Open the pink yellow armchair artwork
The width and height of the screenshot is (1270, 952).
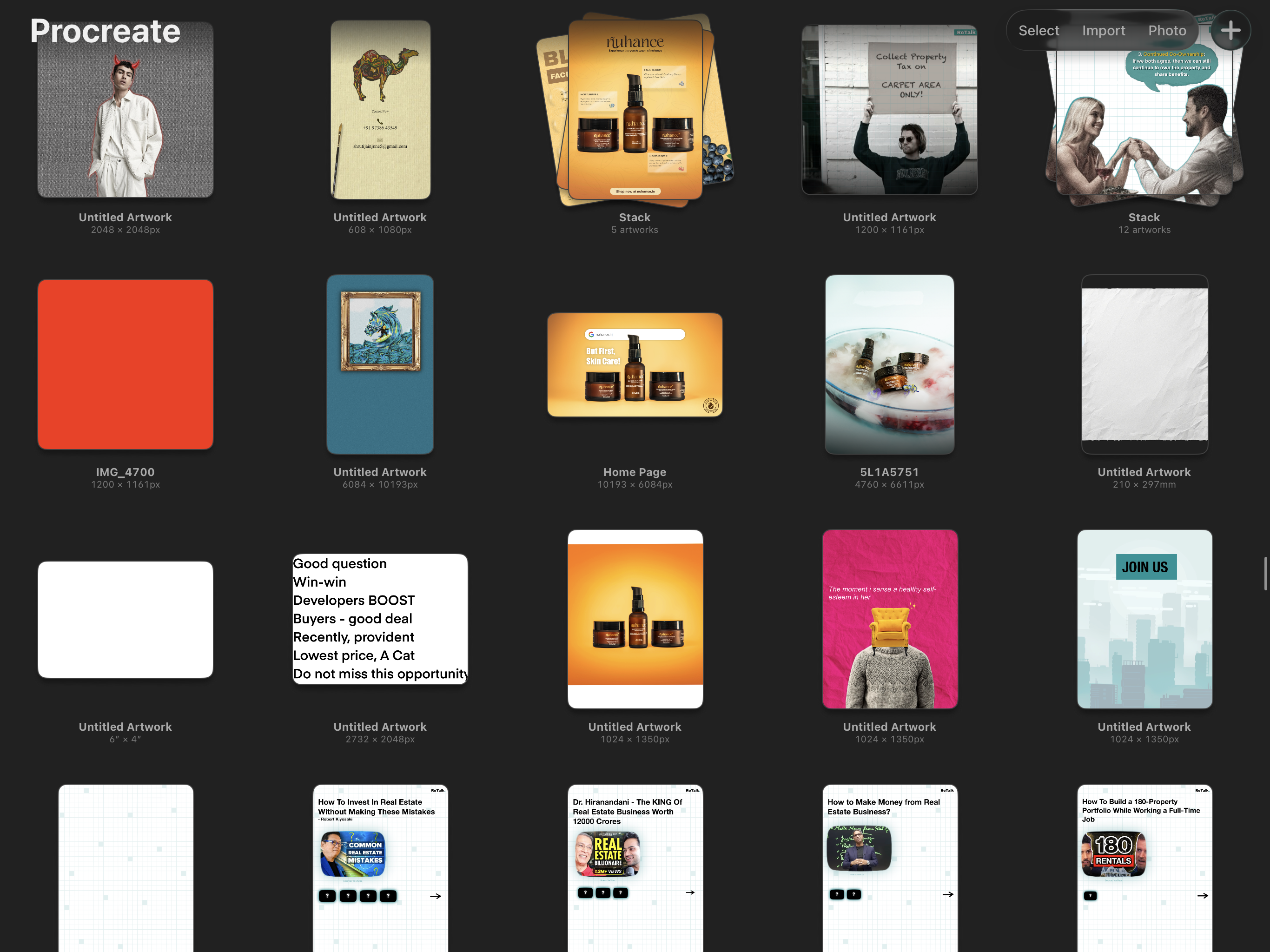click(x=889, y=618)
